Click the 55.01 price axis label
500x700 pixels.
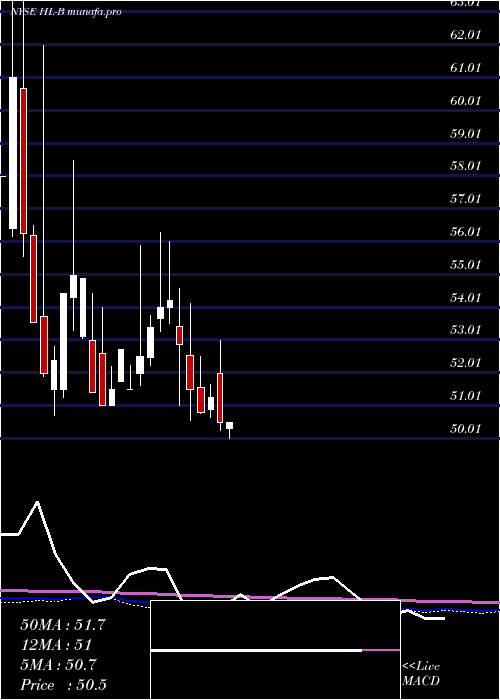coord(466,265)
